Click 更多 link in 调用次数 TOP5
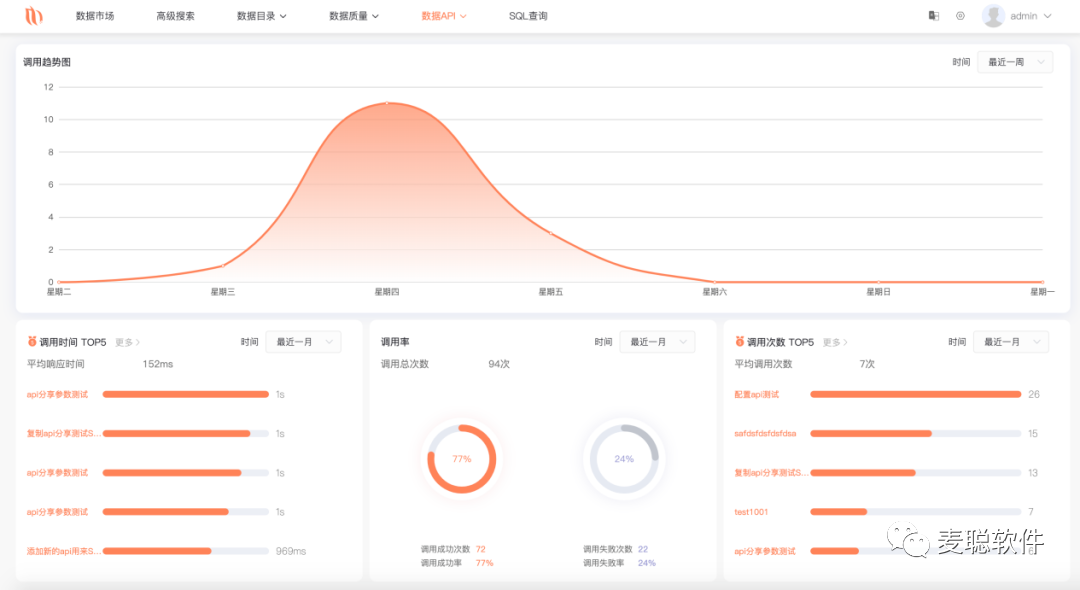This screenshot has height=590, width=1080. click(835, 342)
